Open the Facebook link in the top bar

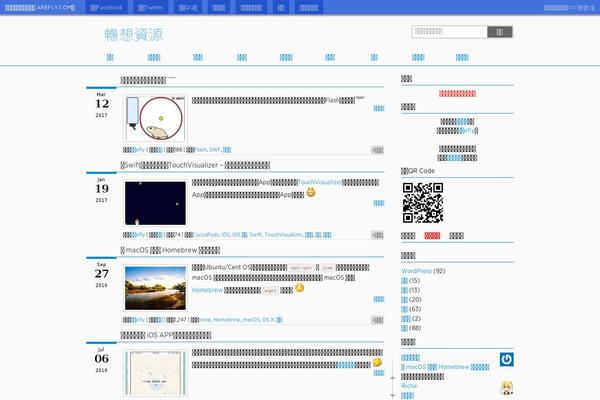tap(106, 7)
